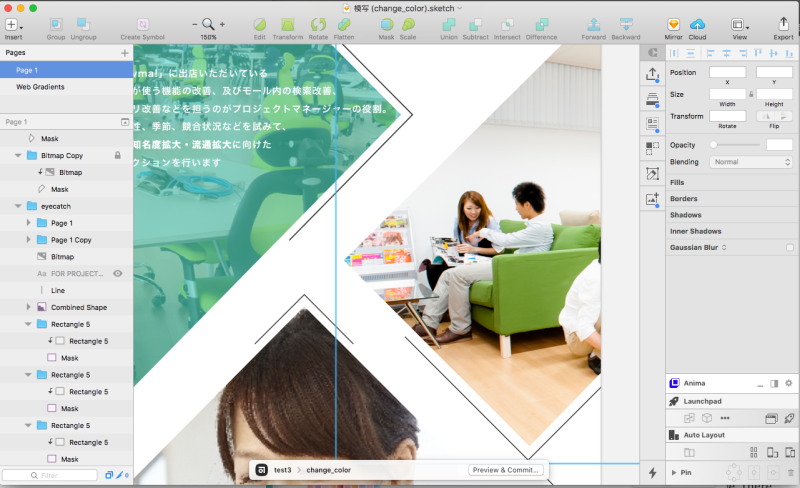This screenshot has width=800, height=488.
Task: Zoom out with the minus button
Action: (194, 24)
